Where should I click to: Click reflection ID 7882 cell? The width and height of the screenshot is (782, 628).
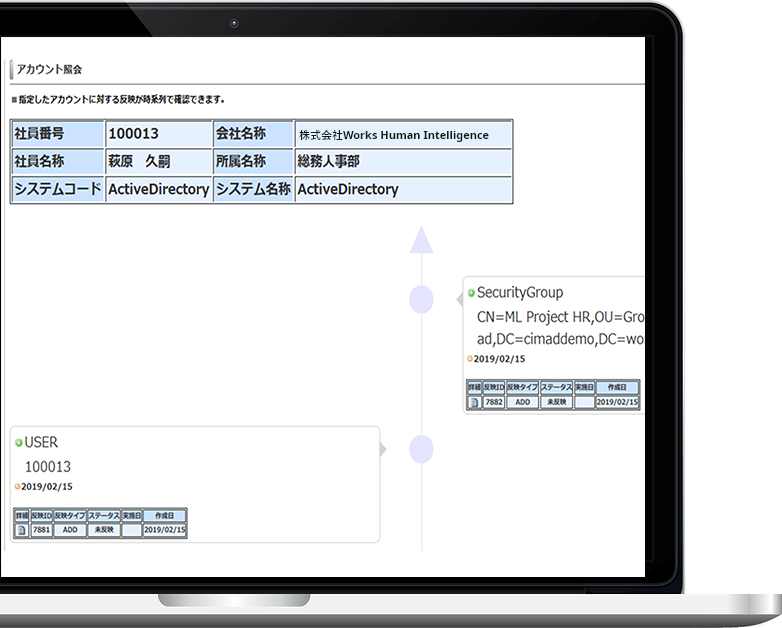[494, 402]
